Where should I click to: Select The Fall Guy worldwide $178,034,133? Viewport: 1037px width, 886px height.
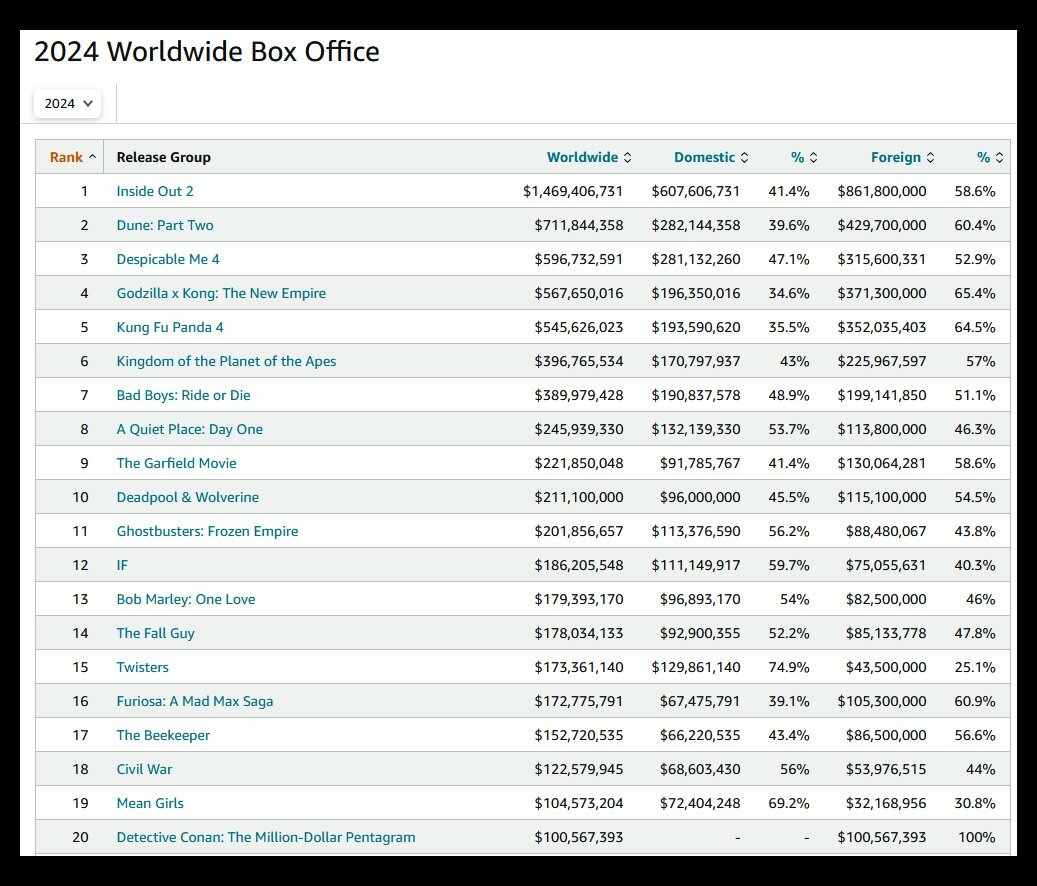pyautogui.click(x=579, y=633)
